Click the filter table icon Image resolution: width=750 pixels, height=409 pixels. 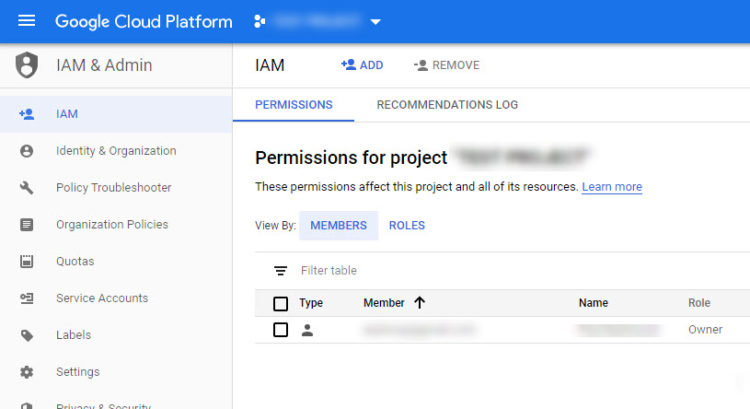click(281, 271)
